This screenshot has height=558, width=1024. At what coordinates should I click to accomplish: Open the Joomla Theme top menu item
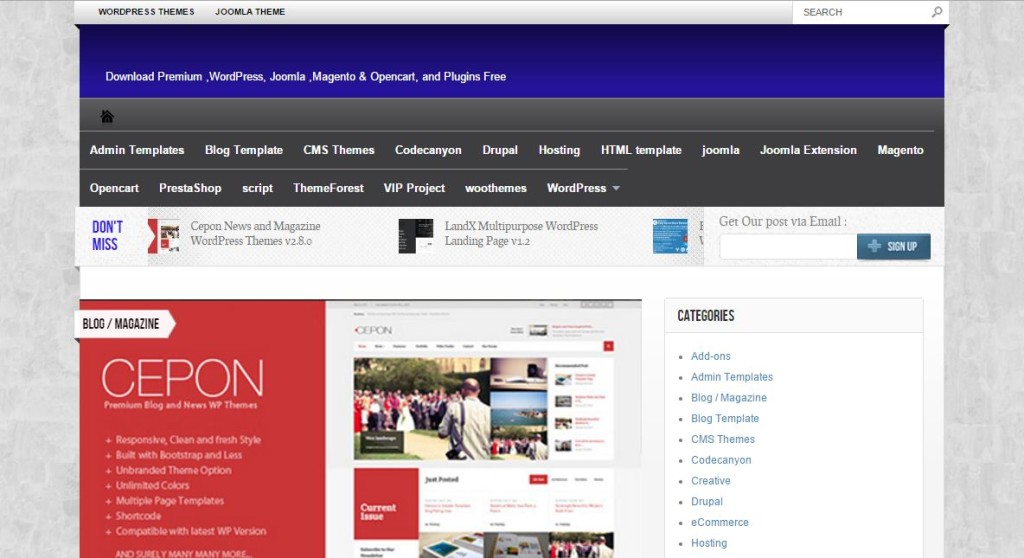(x=250, y=12)
